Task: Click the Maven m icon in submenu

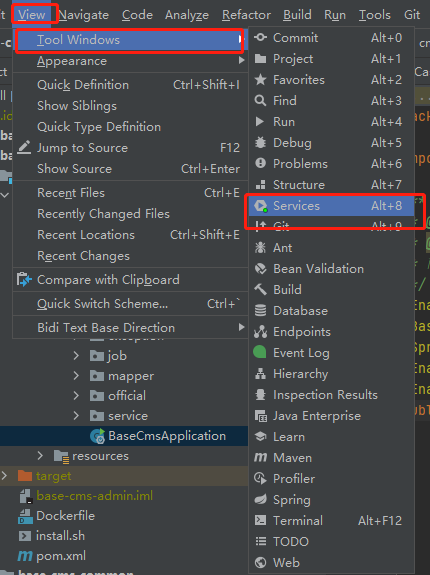Action: [x=260, y=458]
